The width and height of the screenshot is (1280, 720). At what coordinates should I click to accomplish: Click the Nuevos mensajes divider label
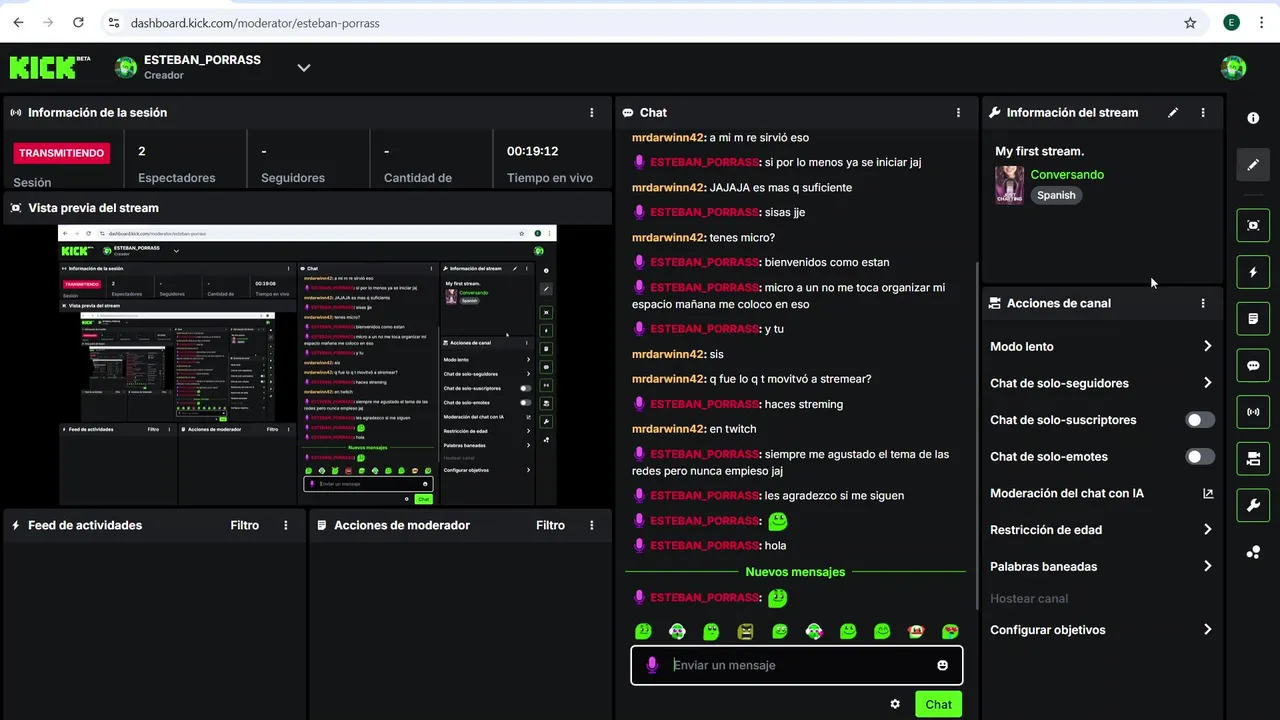click(x=795, y=572)
